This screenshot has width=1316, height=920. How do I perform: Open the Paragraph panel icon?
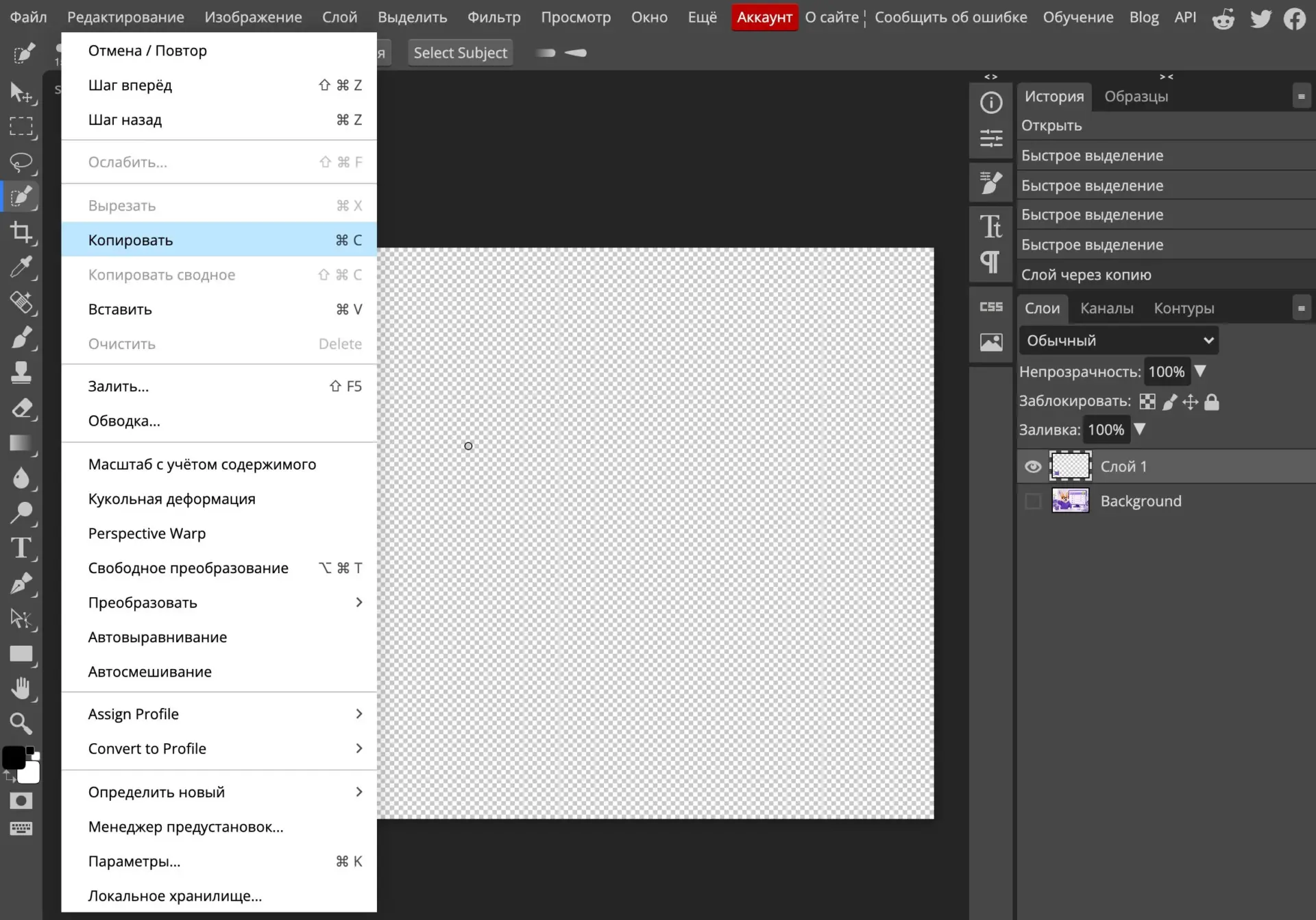tap(991, 262)
